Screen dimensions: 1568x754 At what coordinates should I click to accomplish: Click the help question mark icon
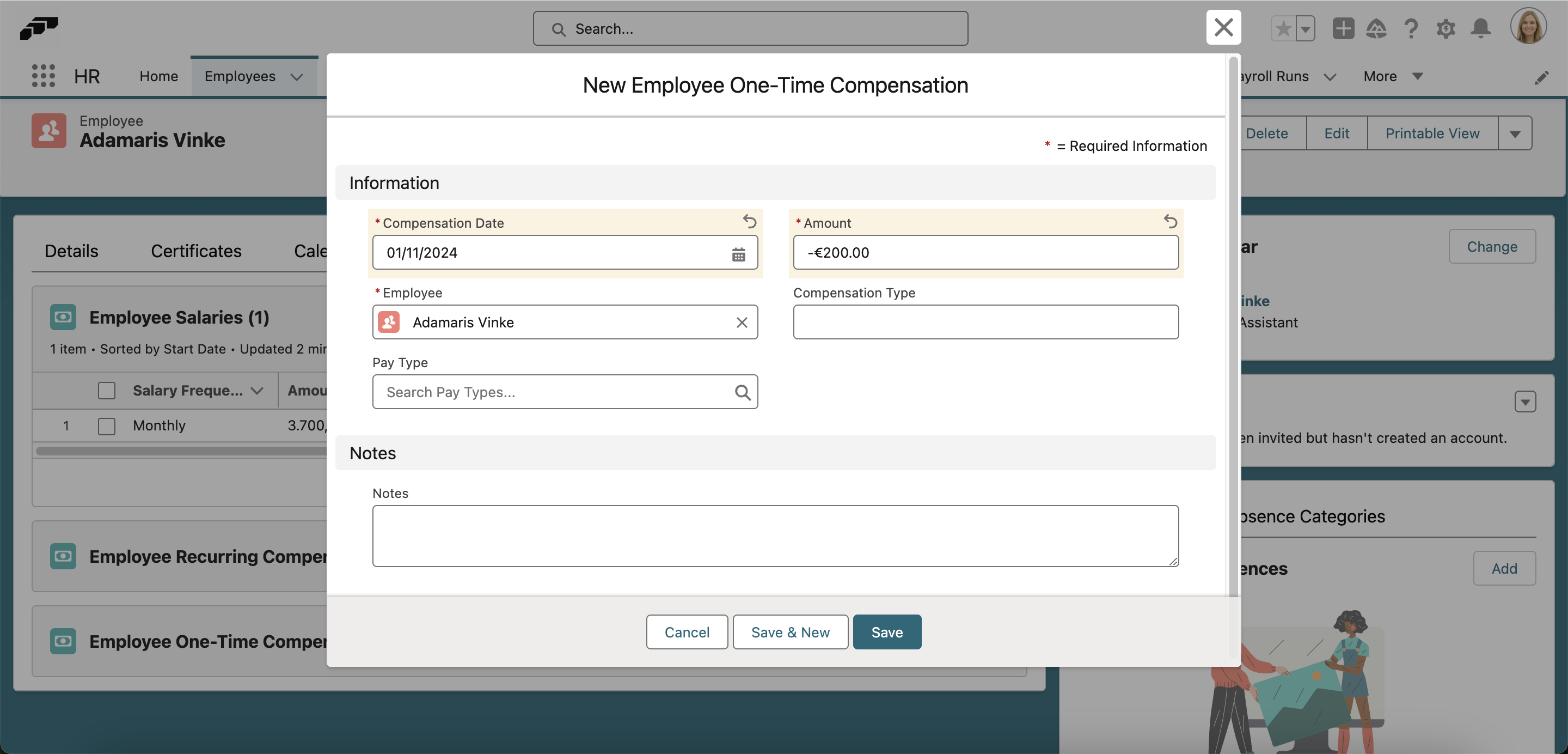1412,29
